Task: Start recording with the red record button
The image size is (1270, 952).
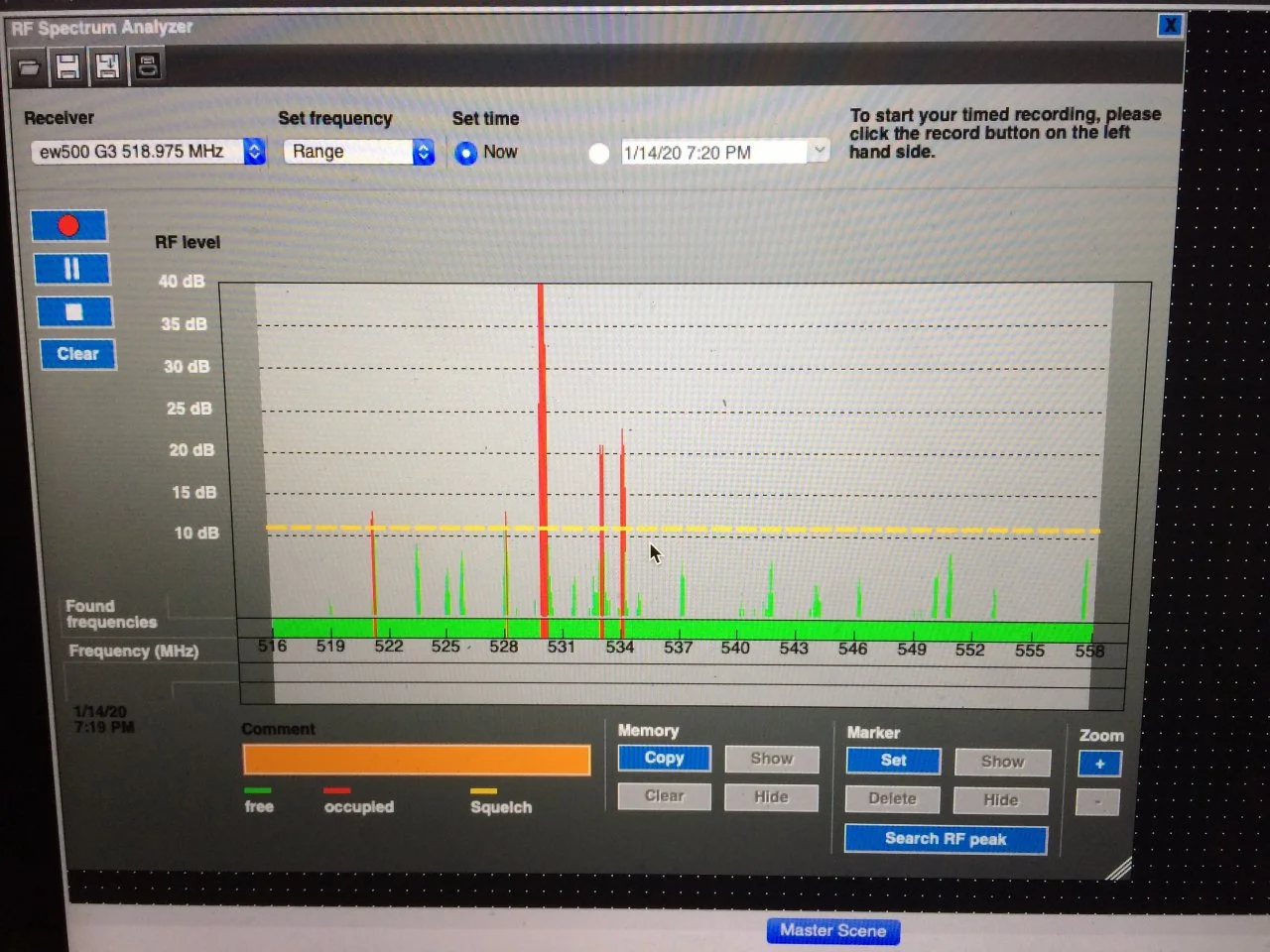Action: [x=68, y=226]
